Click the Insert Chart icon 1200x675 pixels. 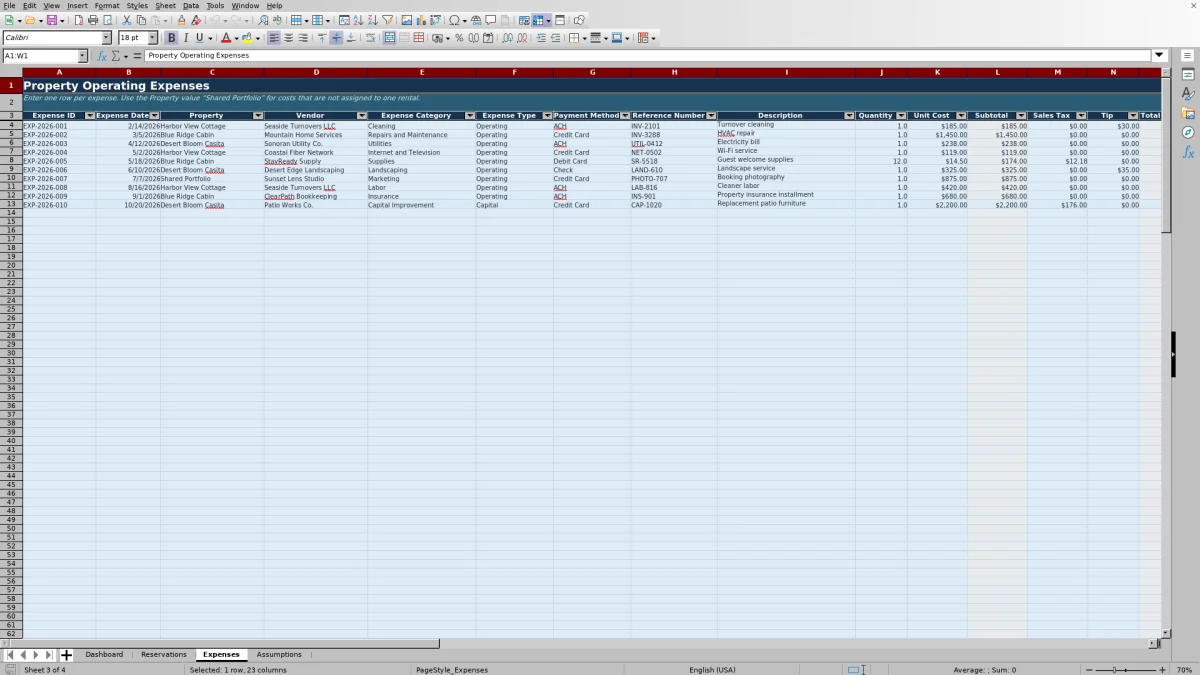pos(421,20)
